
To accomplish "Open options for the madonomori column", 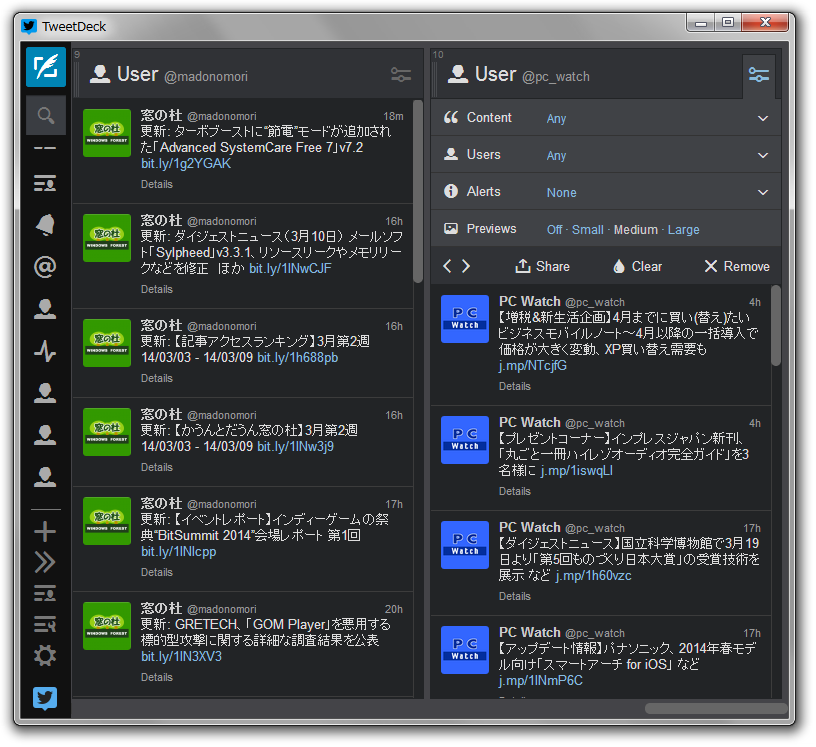I will [401, 75].
